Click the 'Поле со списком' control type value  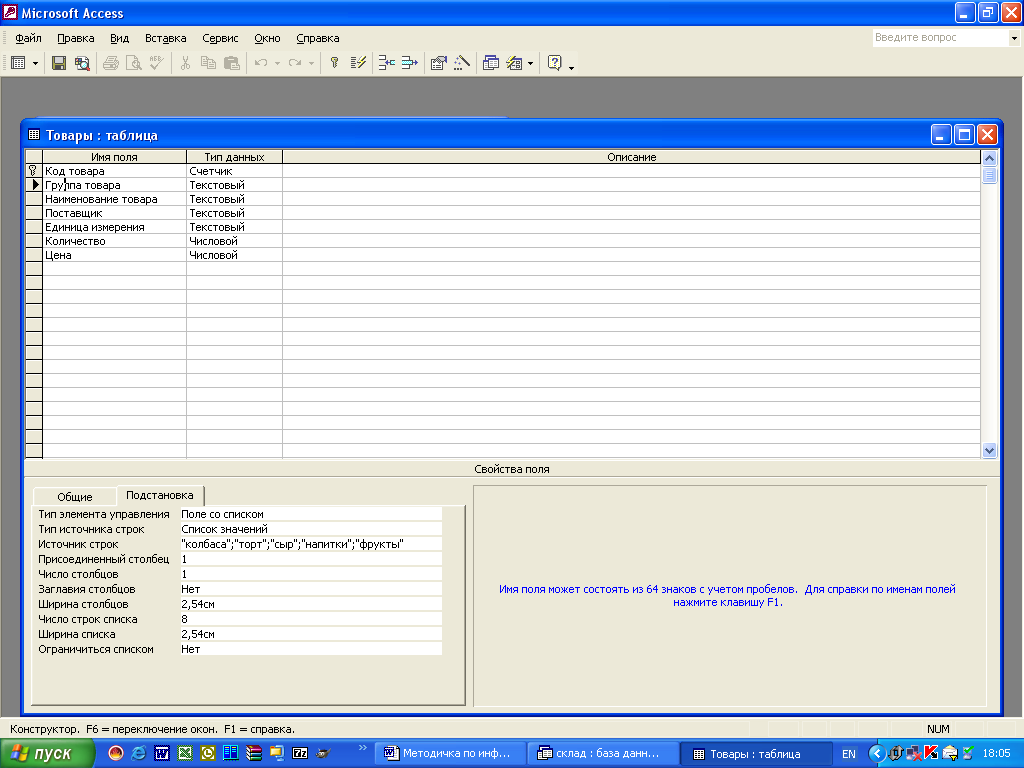point(311,514)
